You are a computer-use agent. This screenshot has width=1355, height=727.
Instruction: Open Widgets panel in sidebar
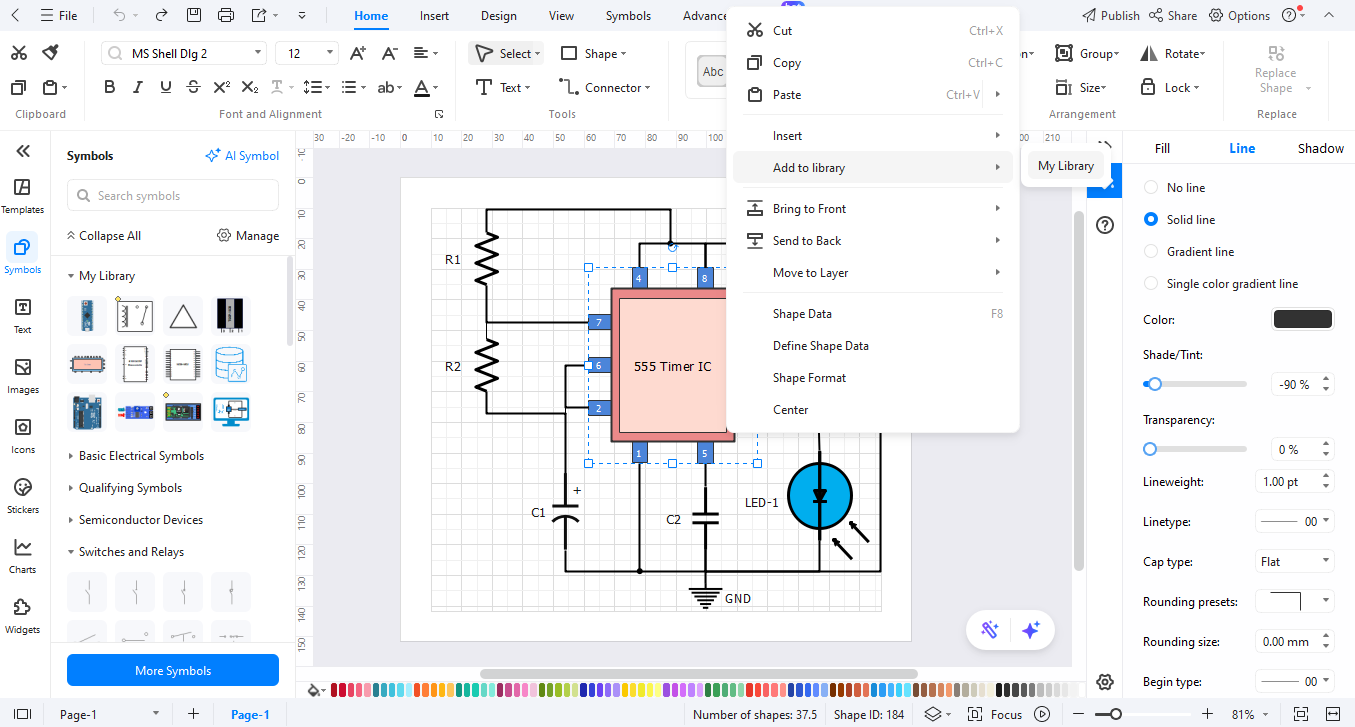22,615
